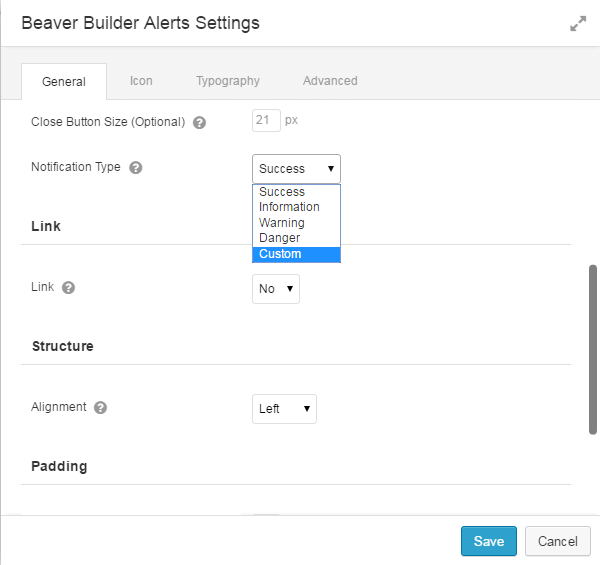Open the Icon tab
This screenshot has height=565, width=600.
click(141, 81)
